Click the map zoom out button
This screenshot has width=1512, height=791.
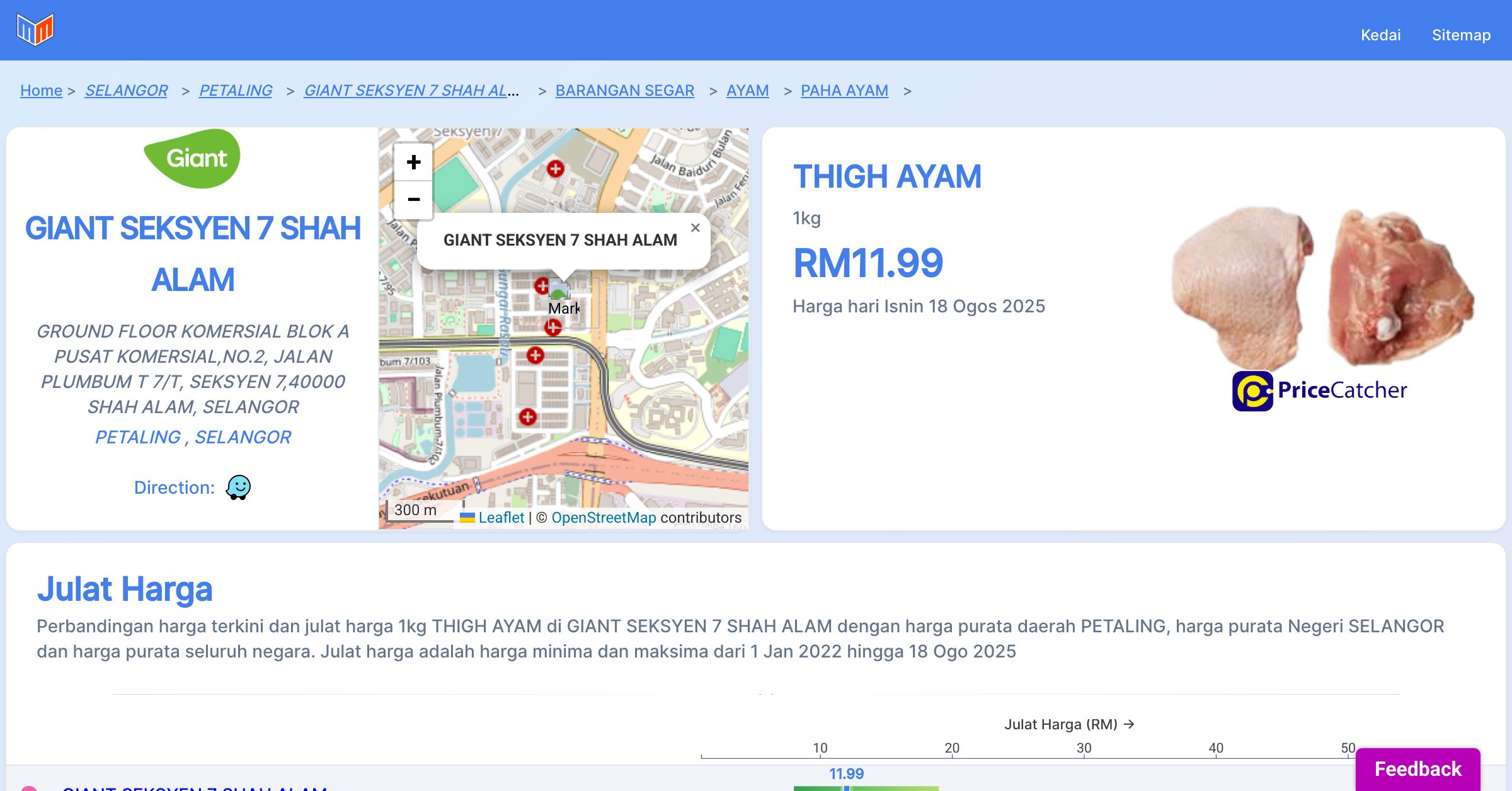[x=413, y=200]
